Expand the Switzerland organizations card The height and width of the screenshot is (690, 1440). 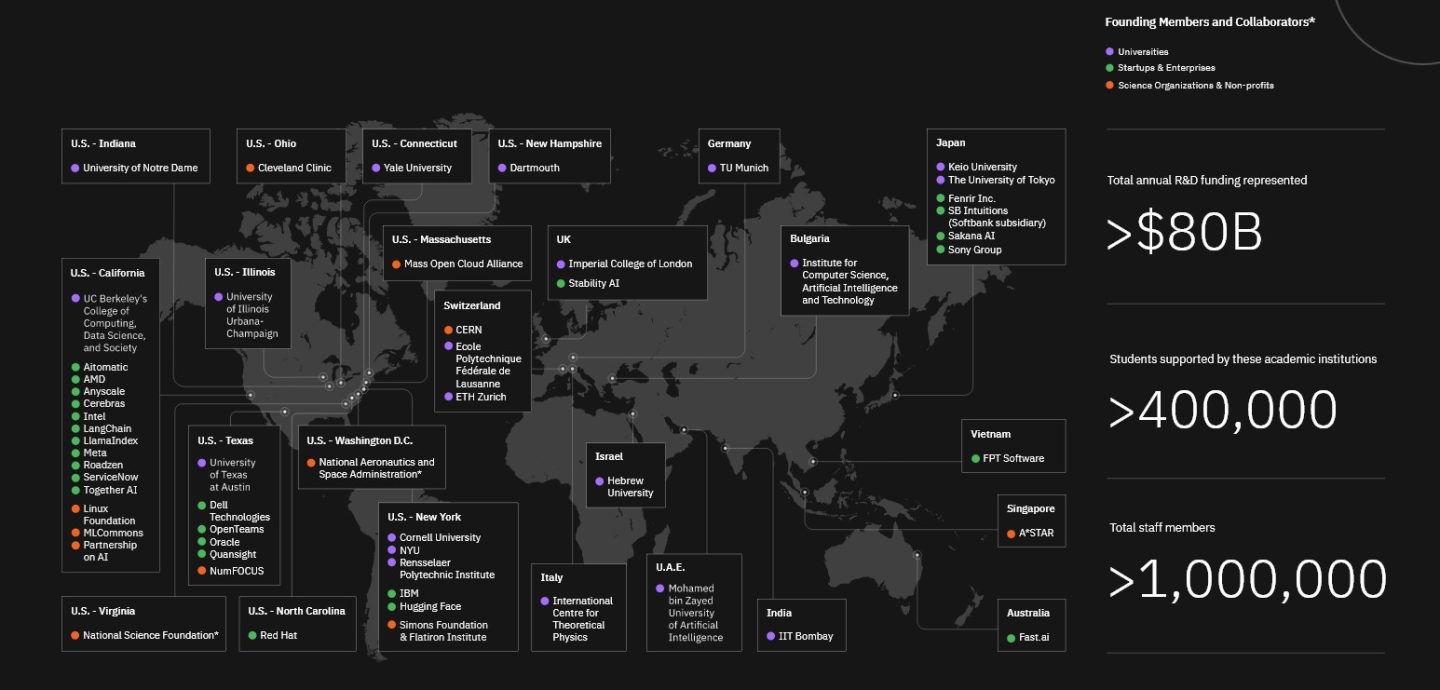pos(471,305)
